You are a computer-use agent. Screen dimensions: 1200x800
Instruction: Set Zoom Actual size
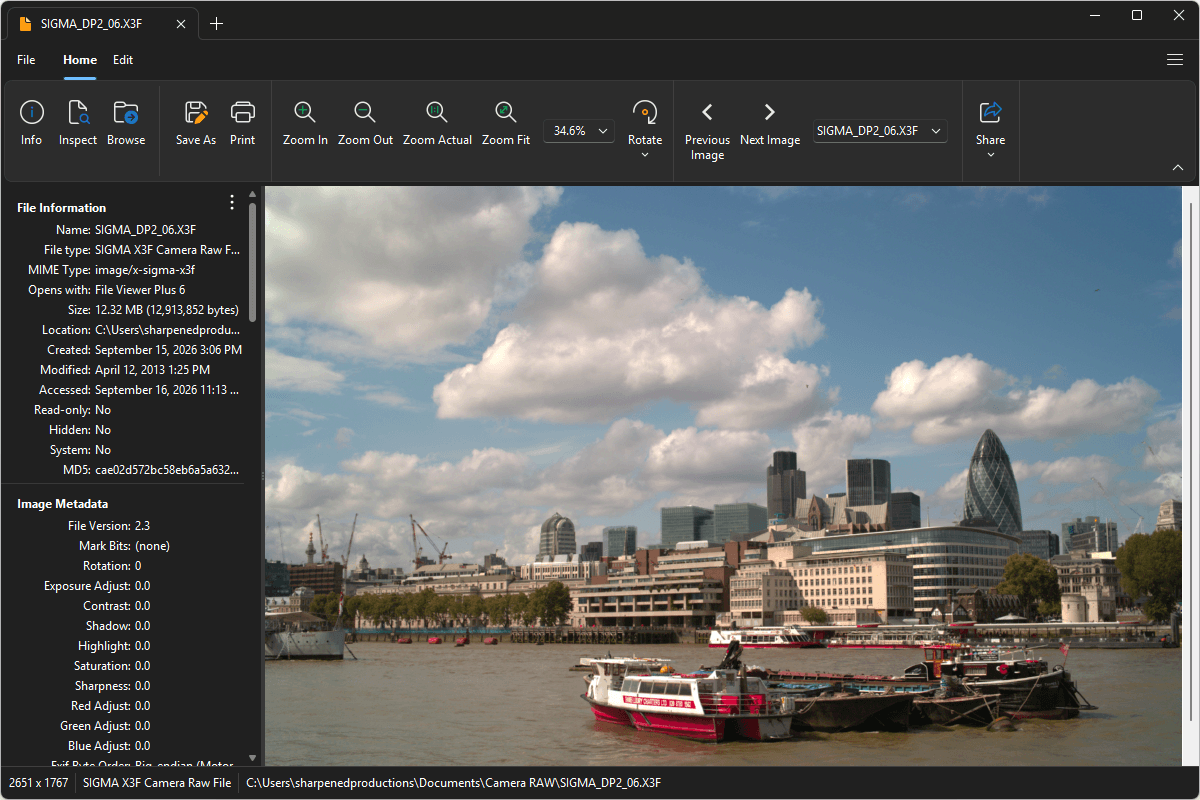pyautogui.click(x=437, y=112)
